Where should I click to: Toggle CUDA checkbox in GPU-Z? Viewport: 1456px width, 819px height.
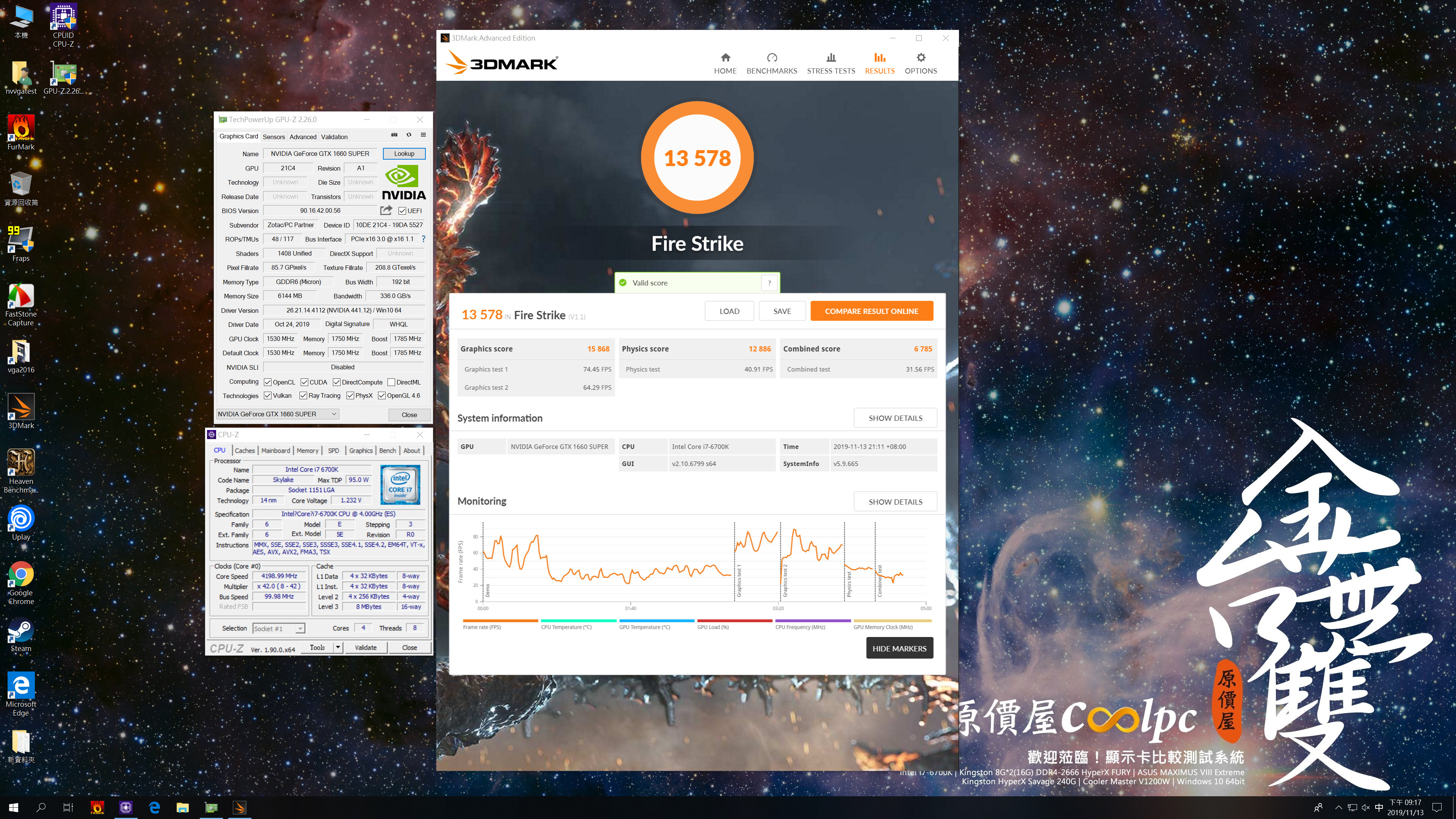(x=304, y=382)
